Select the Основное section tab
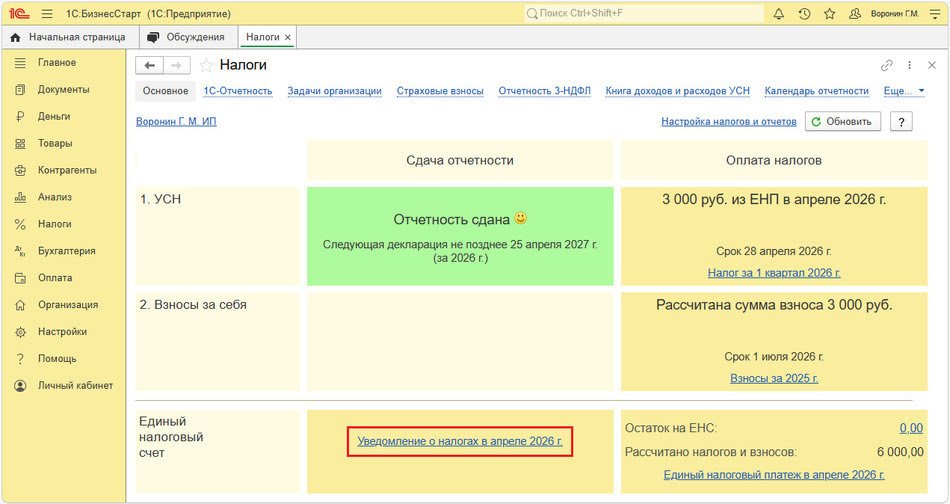This screenshot has width=950, height=504. pos(165,91)
